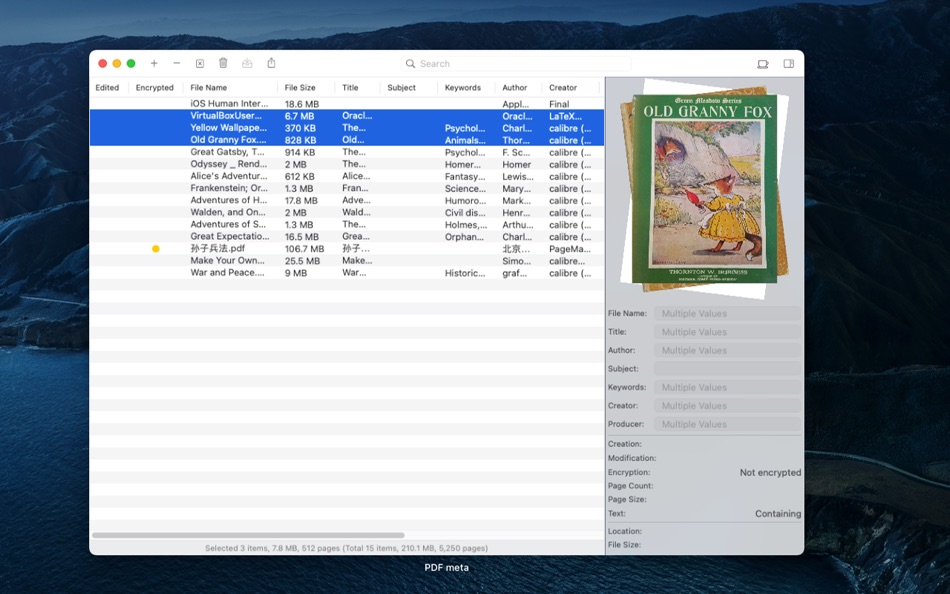The height and width of the screenshot is (594, 950).
Task: Click the 18.6 MB file size cell
Action: tap(301, 104)
